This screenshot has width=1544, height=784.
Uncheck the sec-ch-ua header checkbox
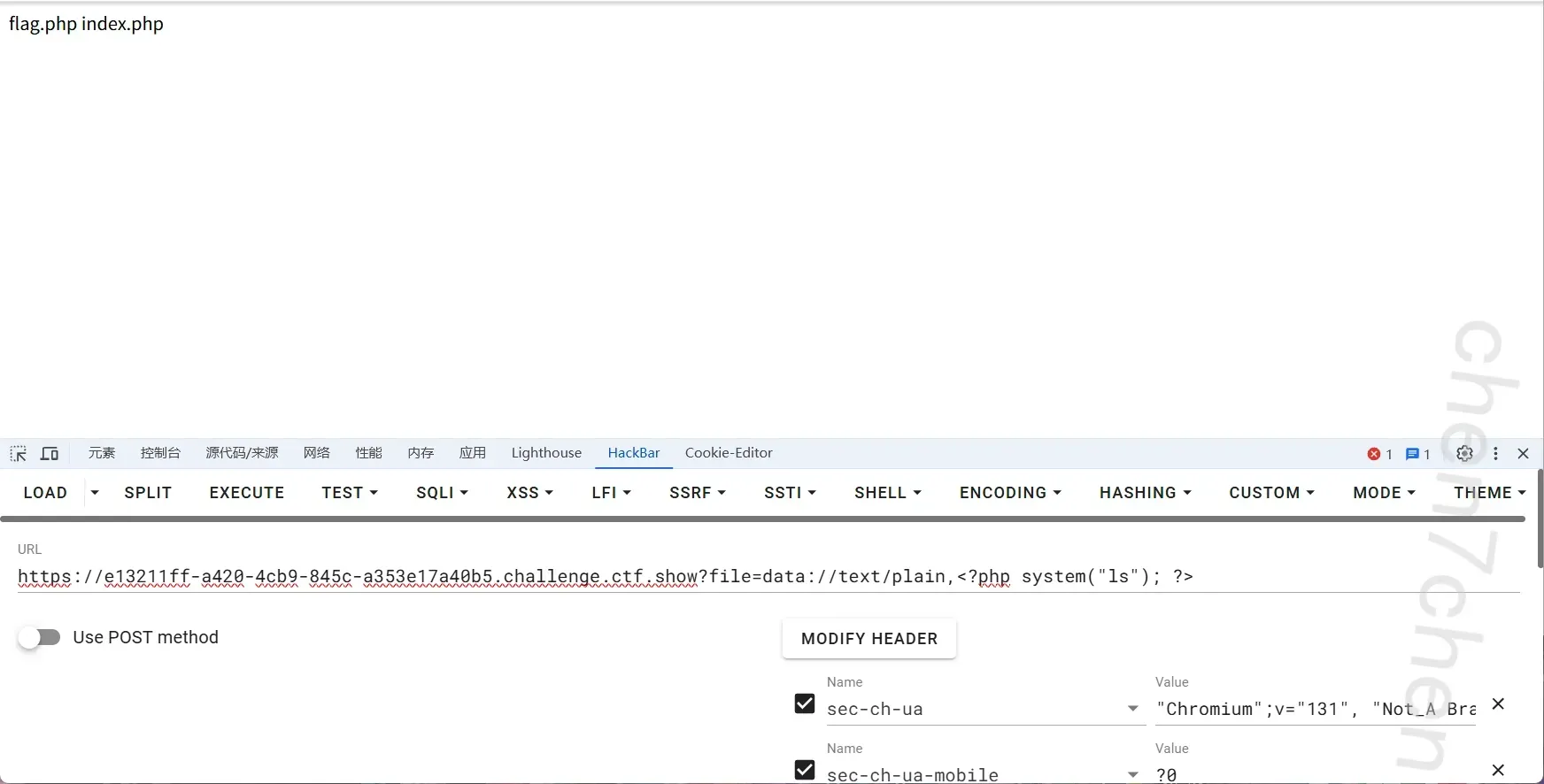(805, 703)
